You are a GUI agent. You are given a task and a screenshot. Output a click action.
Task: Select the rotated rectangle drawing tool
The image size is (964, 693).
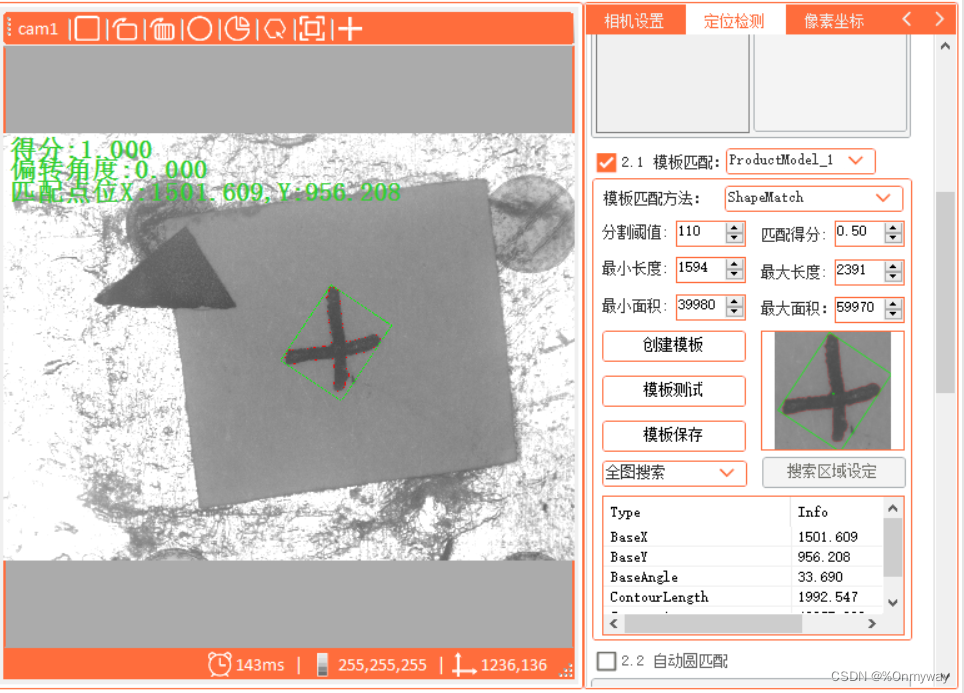125,29
